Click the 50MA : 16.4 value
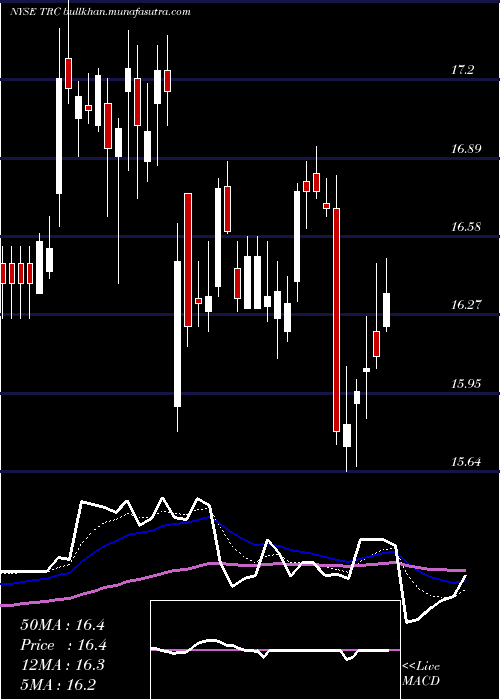The height and width of the screenshot is (700, 500). click(62, 625)
